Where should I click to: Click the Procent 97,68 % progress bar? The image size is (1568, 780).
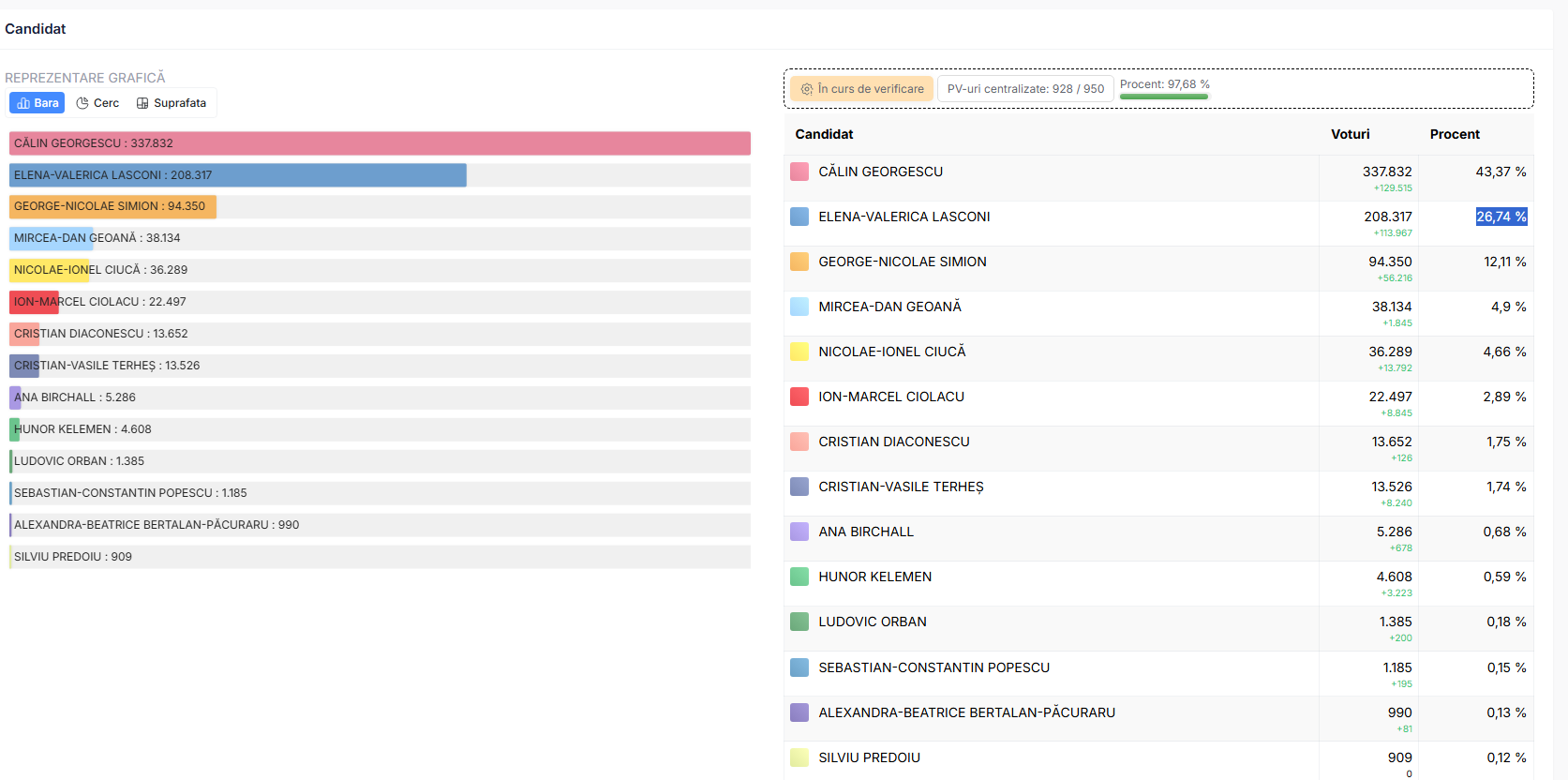(1164, 96)
